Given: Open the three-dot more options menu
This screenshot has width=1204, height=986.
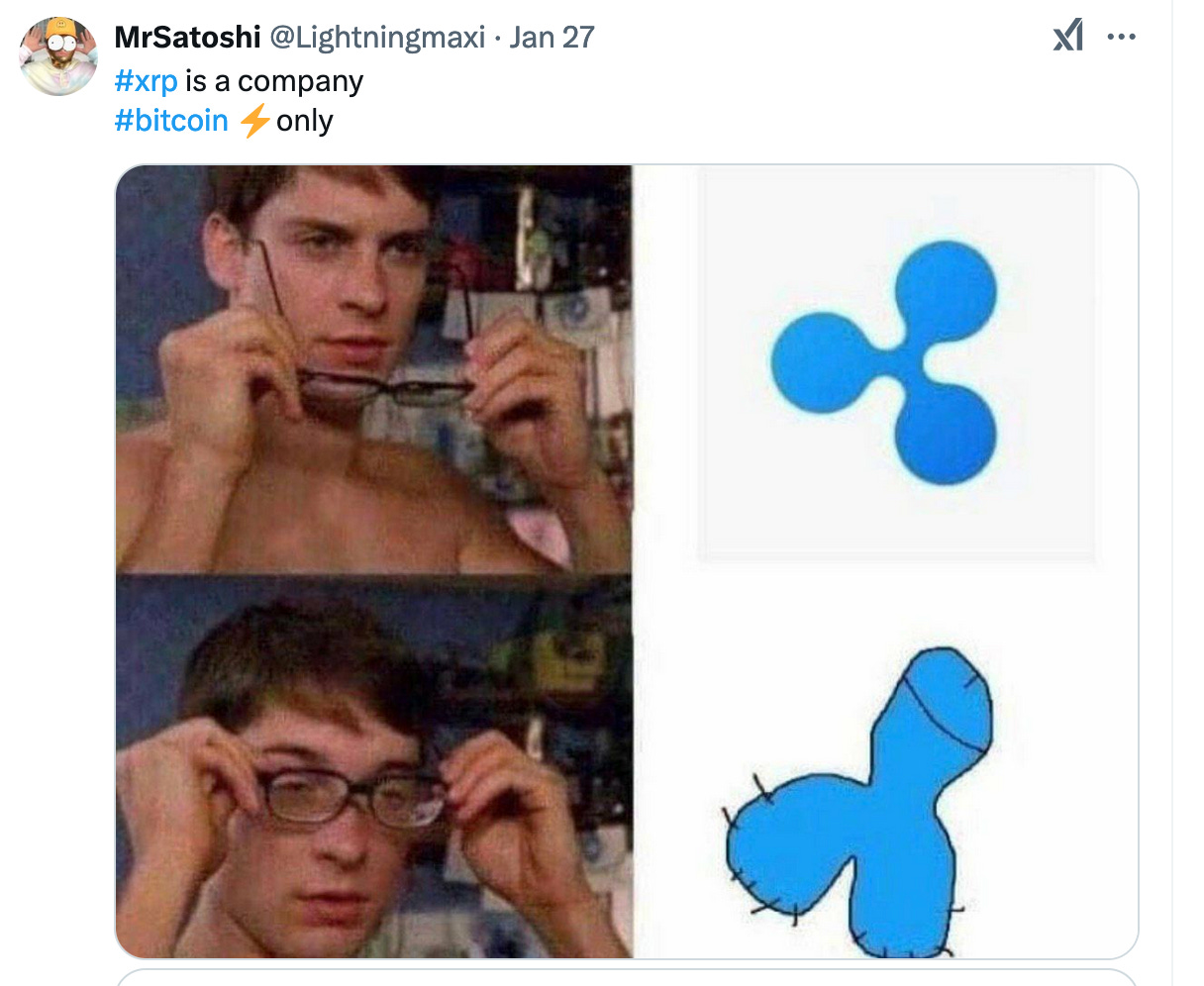Looking at the screenshot, I should tap(1122, 38).
